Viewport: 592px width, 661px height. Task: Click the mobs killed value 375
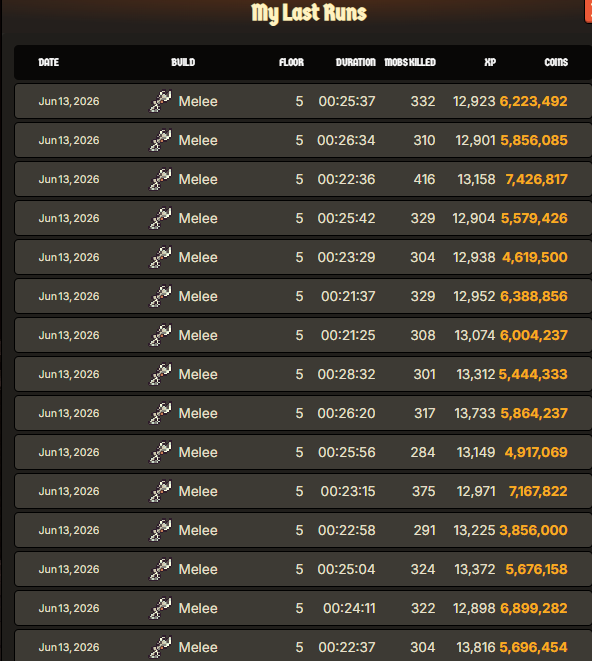(423, 491)
